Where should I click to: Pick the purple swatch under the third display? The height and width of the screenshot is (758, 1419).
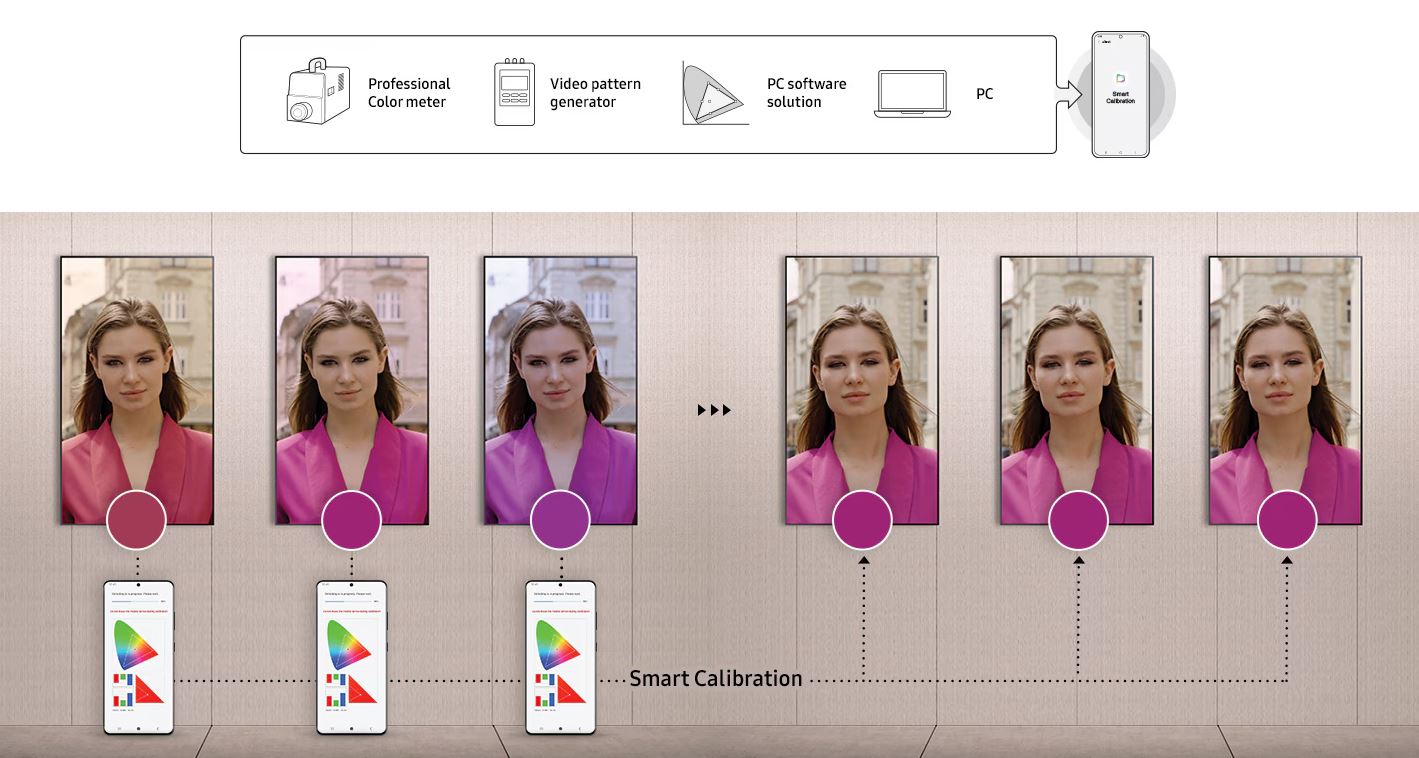click(x=560, y=520)
